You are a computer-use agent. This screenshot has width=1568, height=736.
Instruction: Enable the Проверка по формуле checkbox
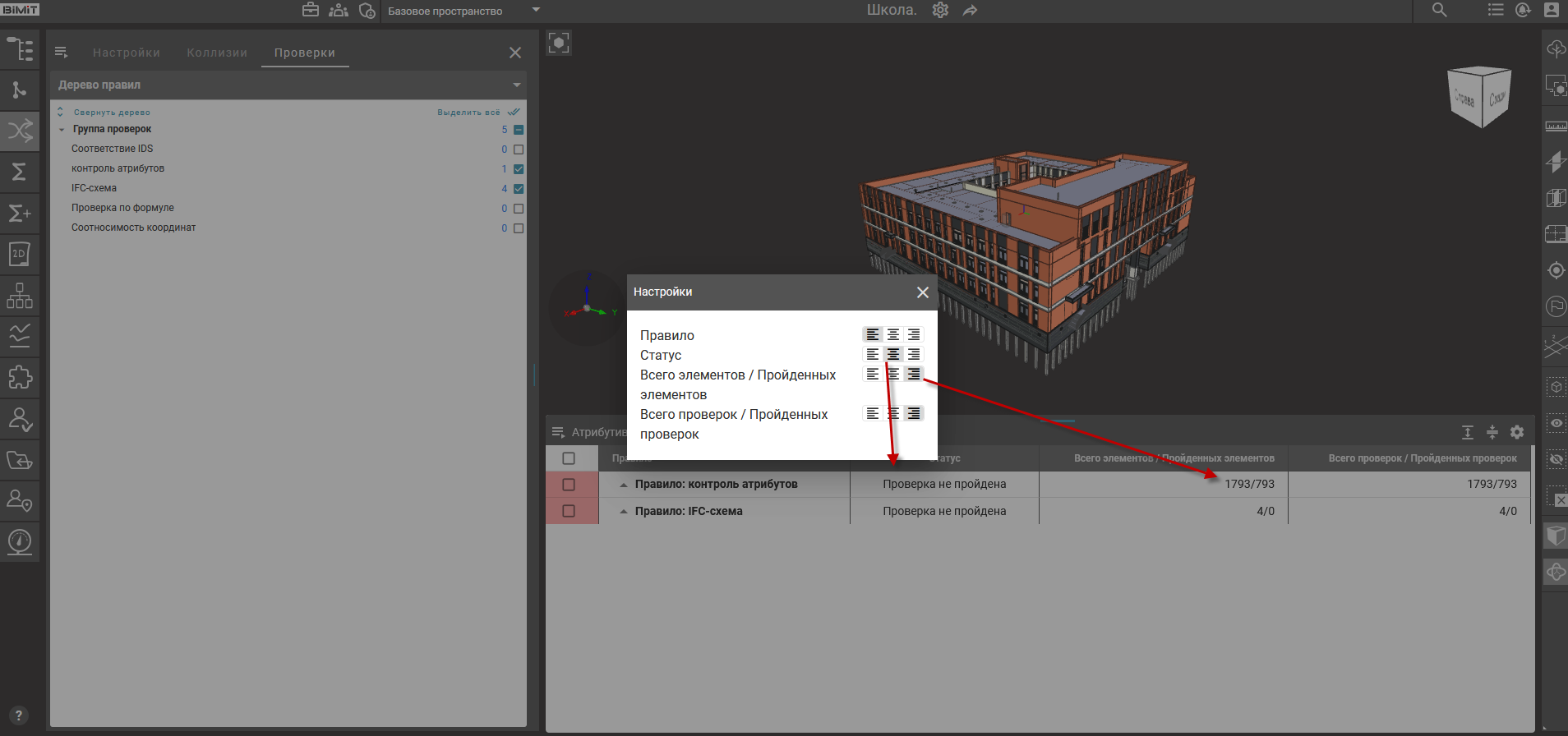pyautogui.click(x=519, y=209)
